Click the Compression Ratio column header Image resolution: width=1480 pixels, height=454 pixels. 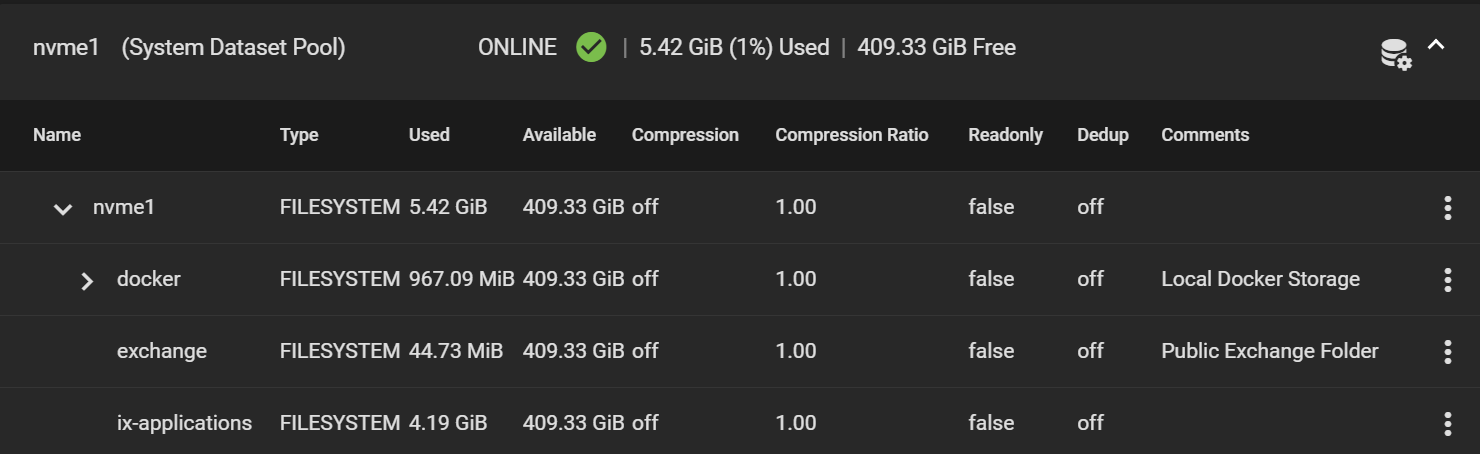[x=852, y=135]
